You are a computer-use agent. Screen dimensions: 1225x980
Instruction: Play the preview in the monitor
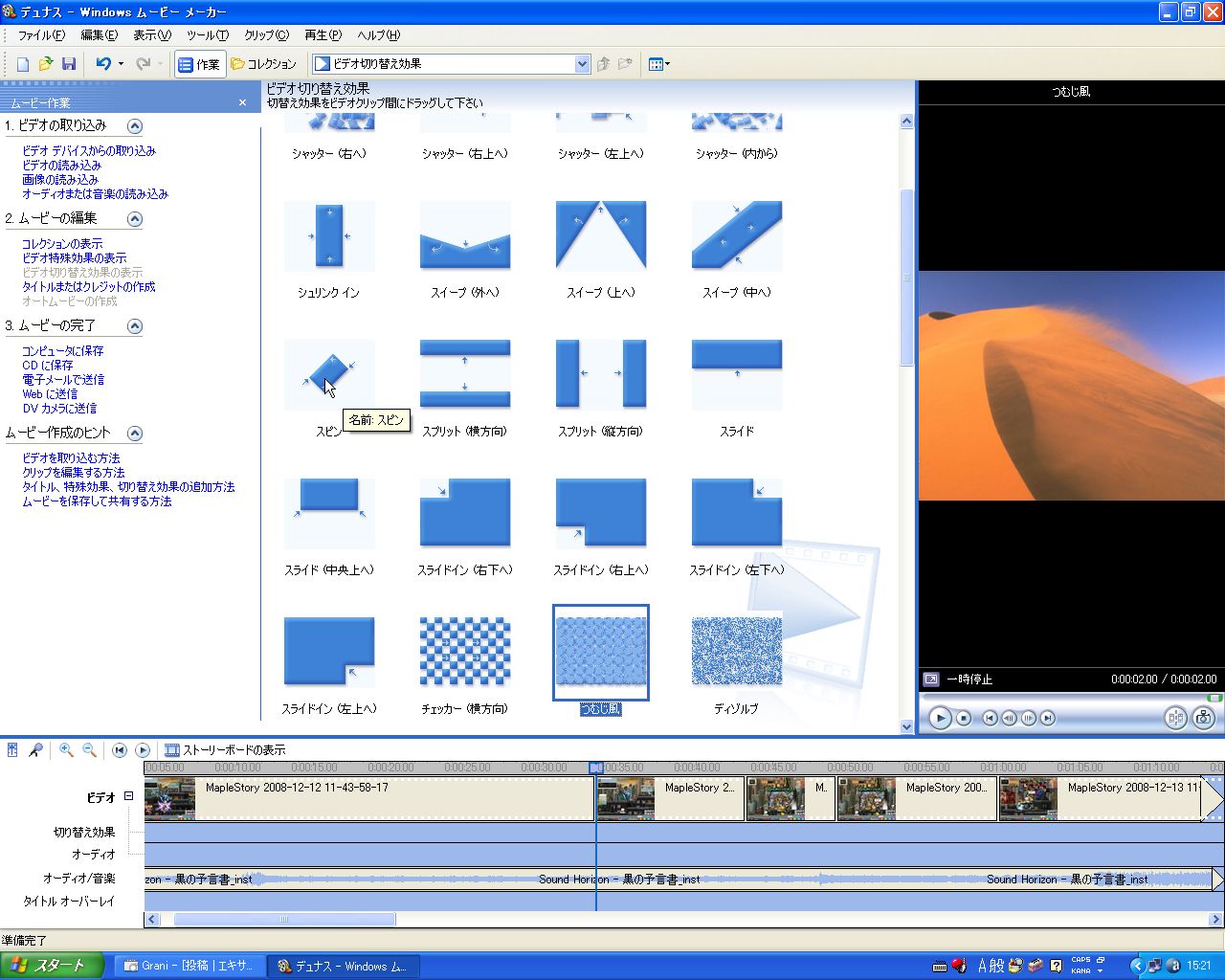pyautogui.click(x=940, y=718)
